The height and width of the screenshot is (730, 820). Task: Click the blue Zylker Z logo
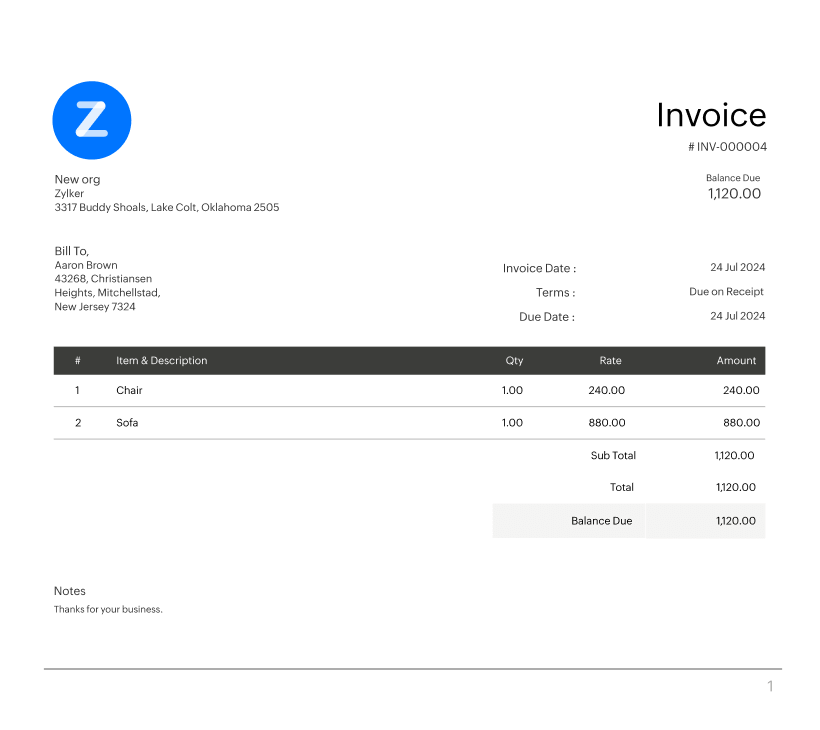click(92, 120)
